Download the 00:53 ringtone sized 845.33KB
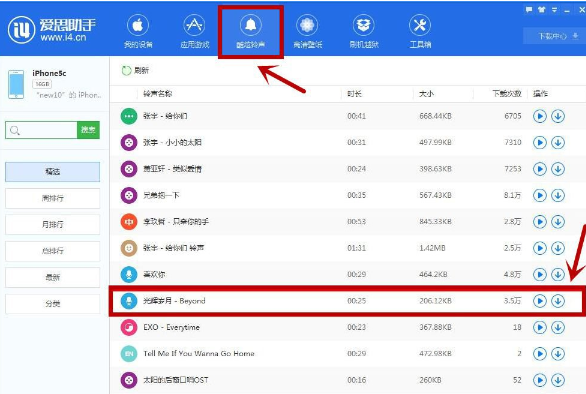Viewport: 586px width, 394px height. click(x=558, y=222)
